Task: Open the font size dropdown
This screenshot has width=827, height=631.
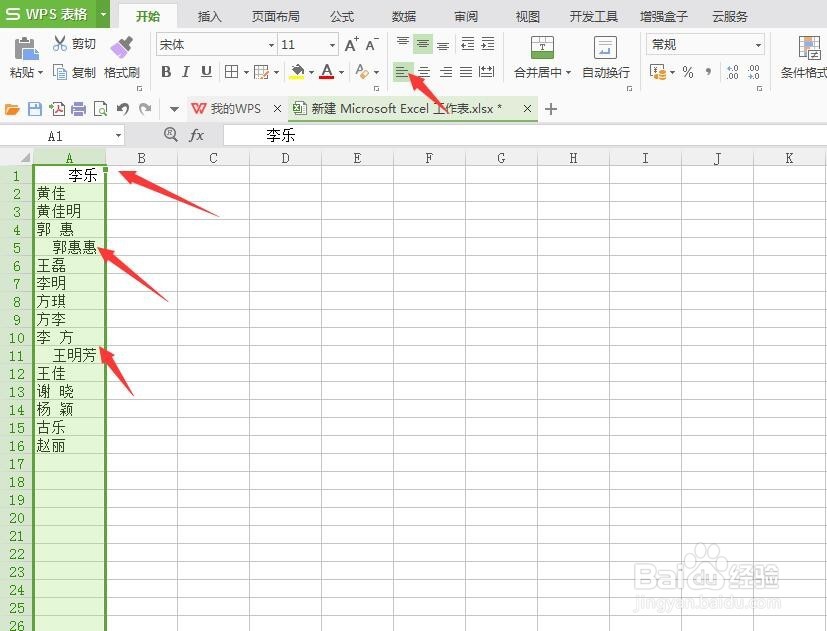Action: [x=332, y=45]
